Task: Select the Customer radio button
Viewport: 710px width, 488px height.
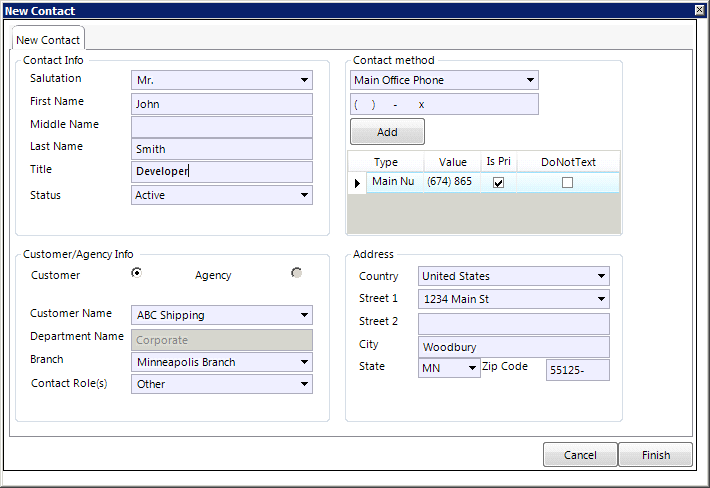Action: tap(136, 273)
